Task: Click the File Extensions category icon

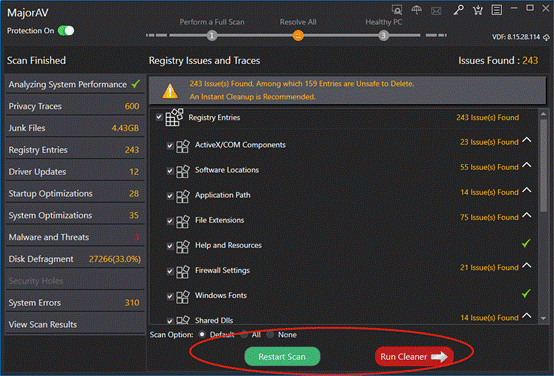Action: (x=183, y=221)
